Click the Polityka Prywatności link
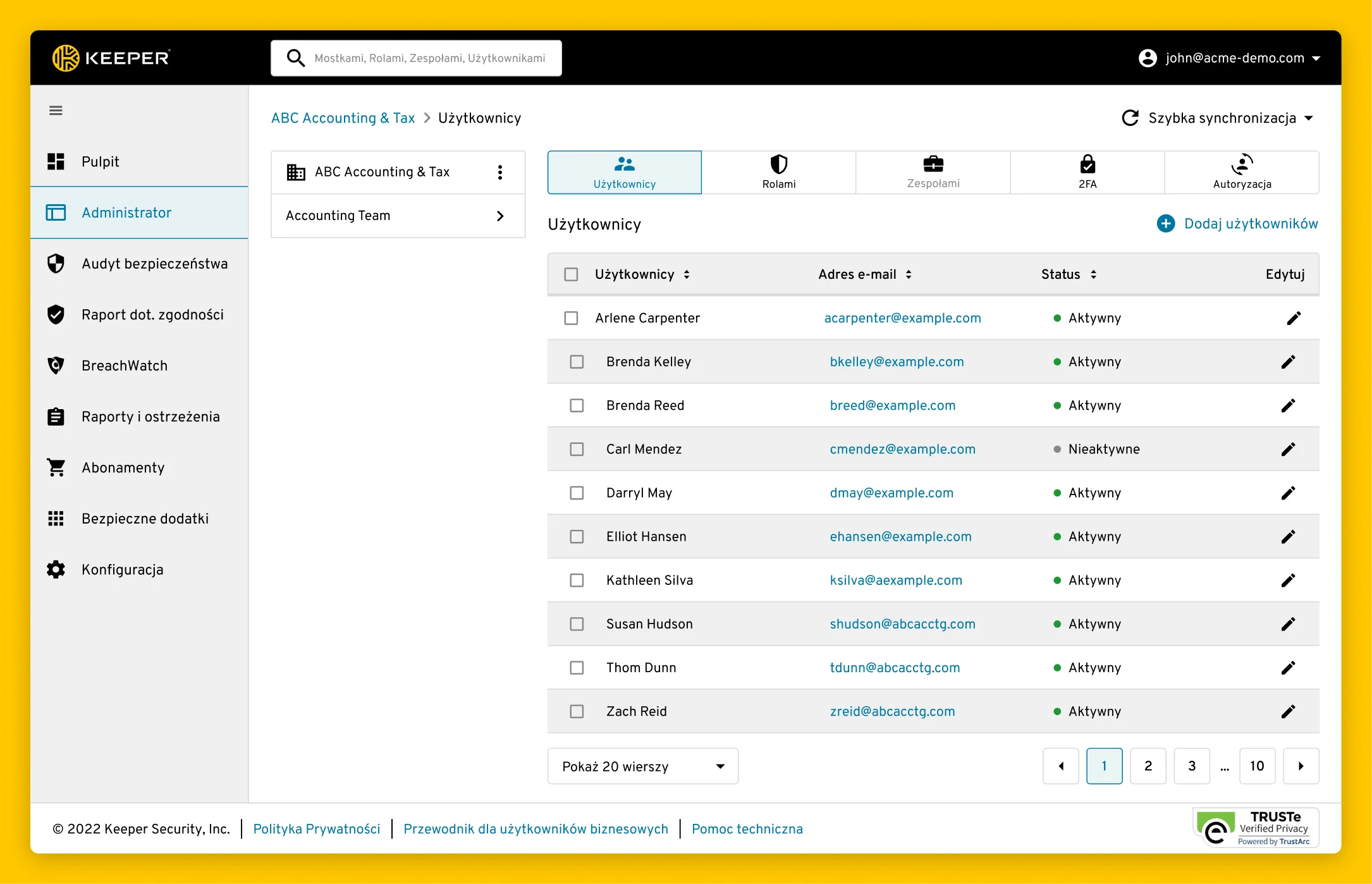The image size is (1372, 884). point(315,829)
